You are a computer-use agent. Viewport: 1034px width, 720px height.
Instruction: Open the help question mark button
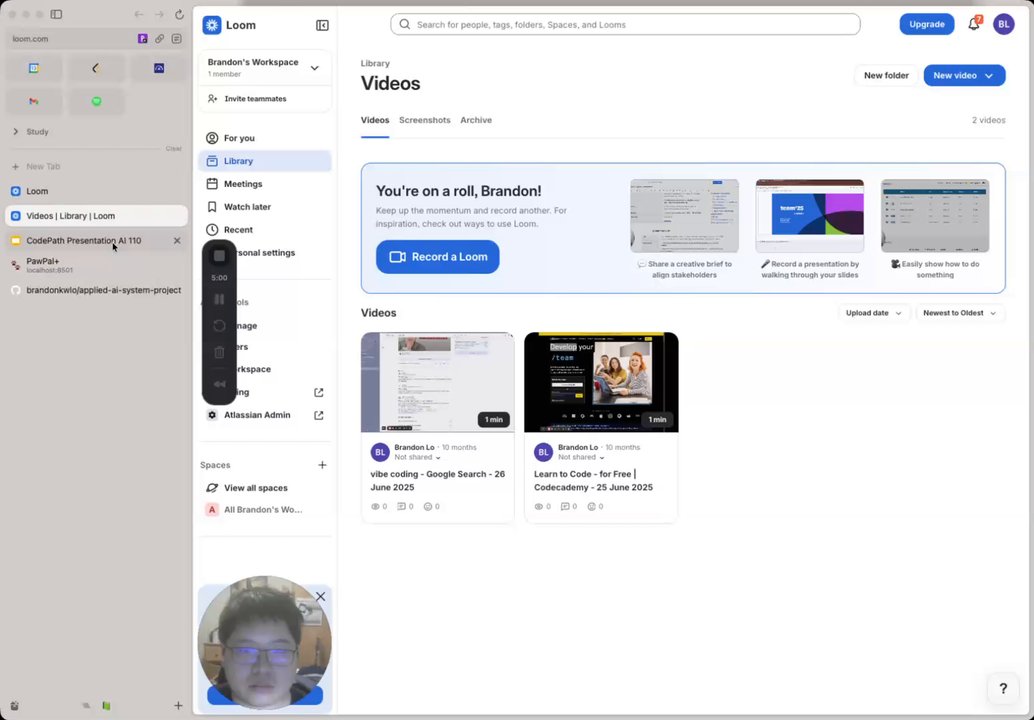point(1002,688)
